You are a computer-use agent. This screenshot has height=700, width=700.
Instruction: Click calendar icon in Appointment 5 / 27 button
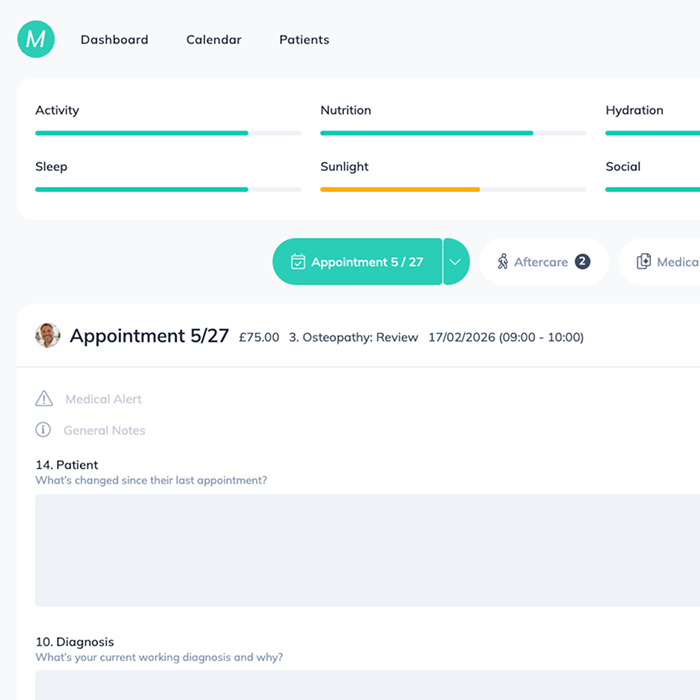click(x=297, y=262)
